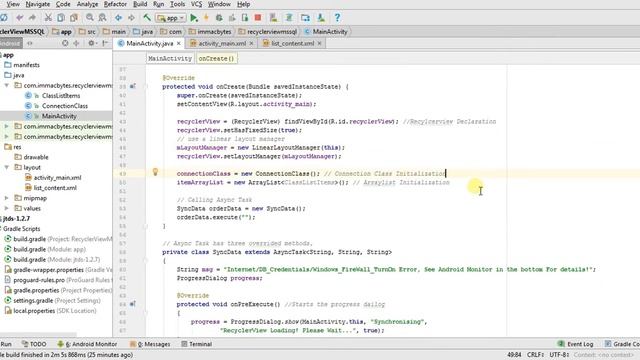Make Project with the green hammer icon
The width and height of the screenshot is (640, 360).
tap(147, 18)
